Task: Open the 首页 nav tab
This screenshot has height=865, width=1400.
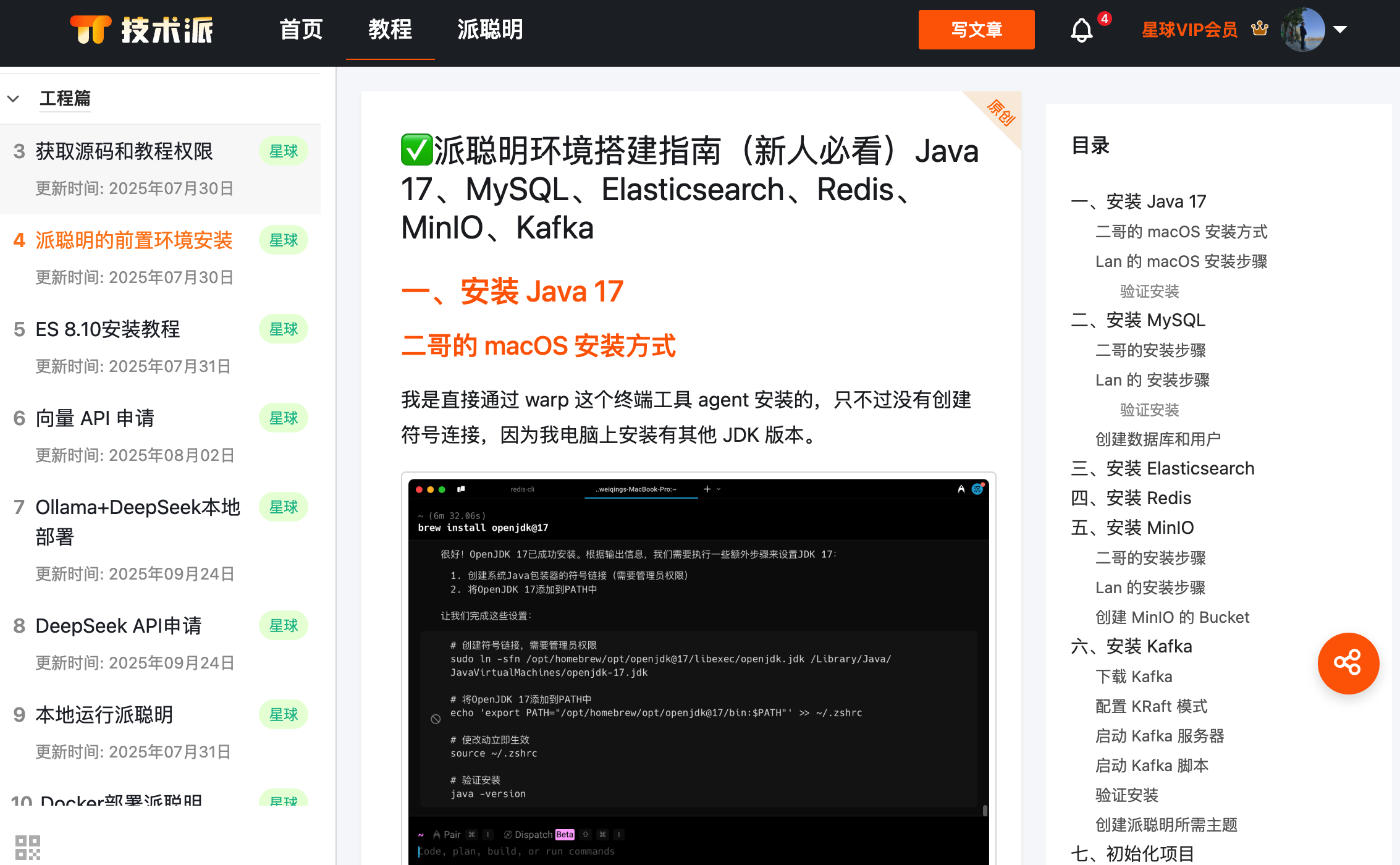Action: [x=301, y=30]
